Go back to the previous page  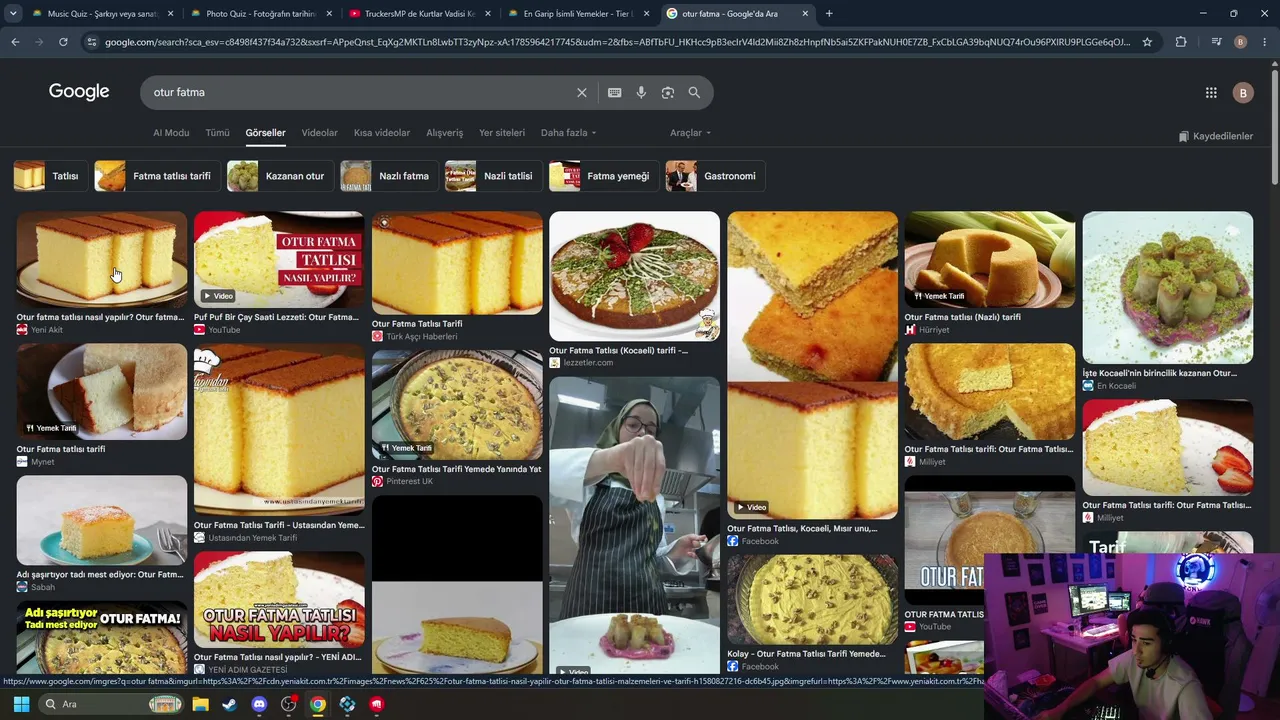point(15,42)
